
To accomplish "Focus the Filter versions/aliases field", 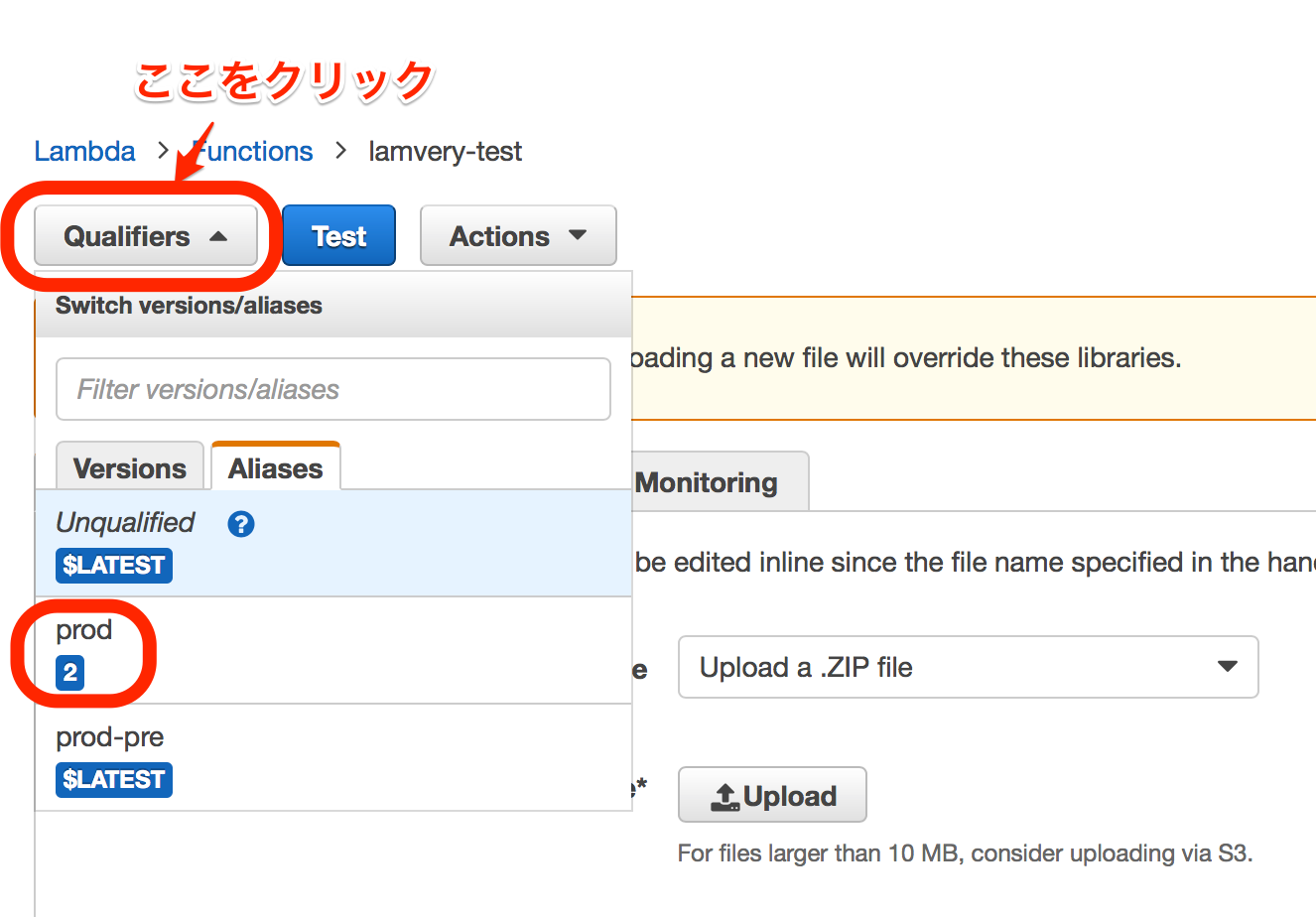I will [332, 389].
